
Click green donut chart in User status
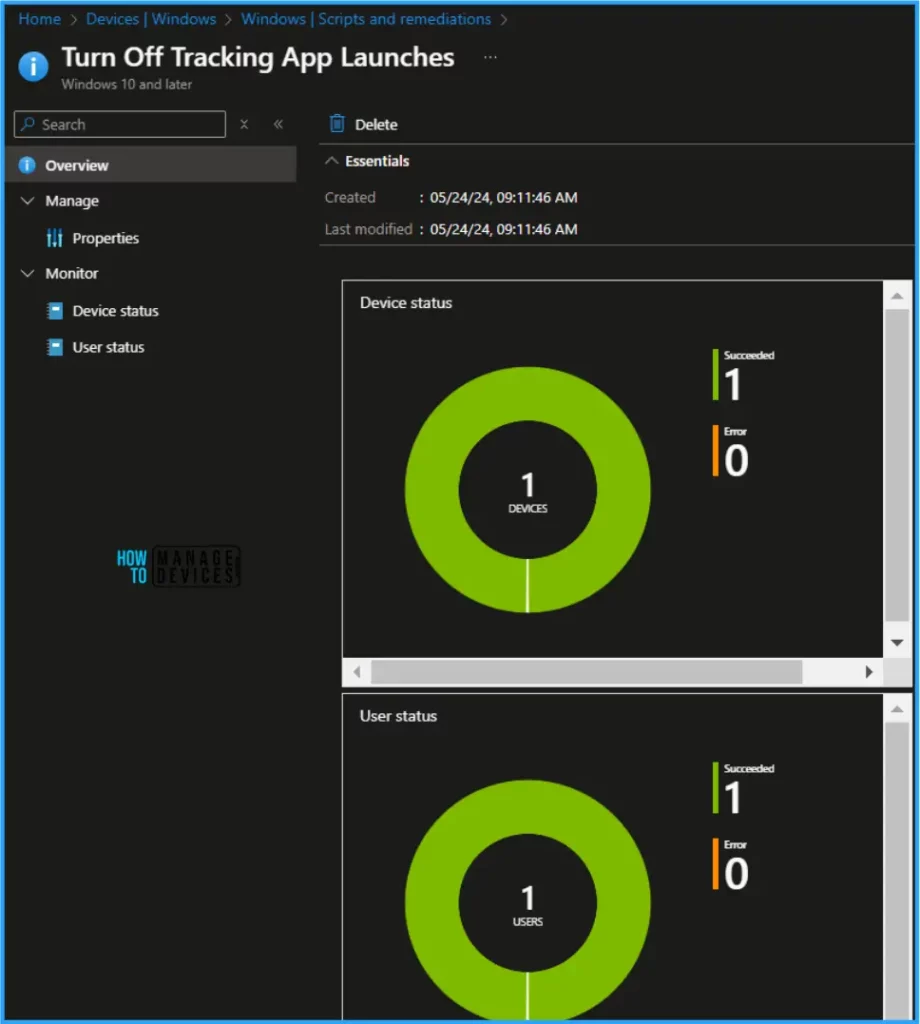tap(528, 805)
